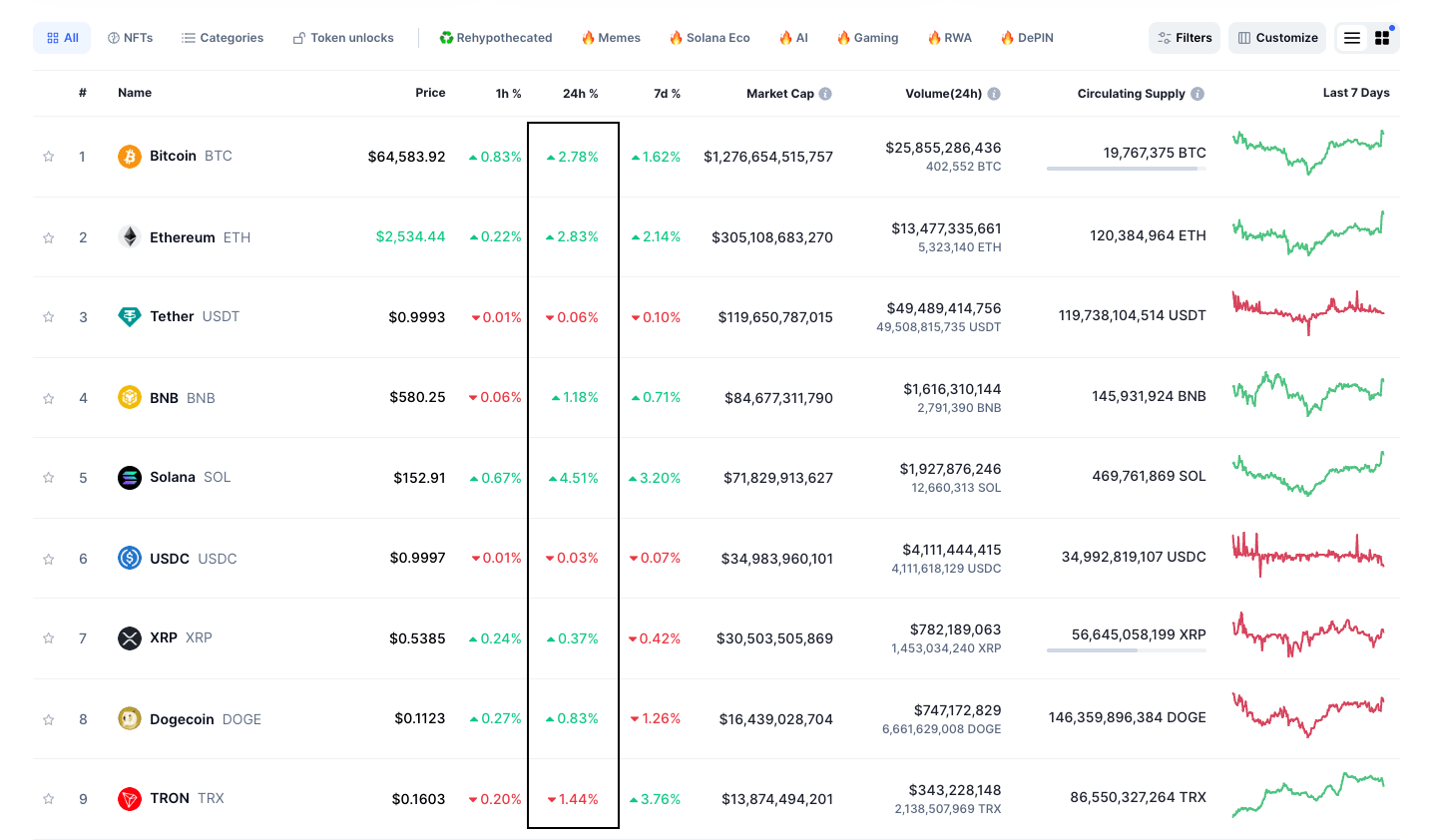Open the Filters panel
Image resolution: width=1431 pixels, height=840 pixels.
point(1185,38)
